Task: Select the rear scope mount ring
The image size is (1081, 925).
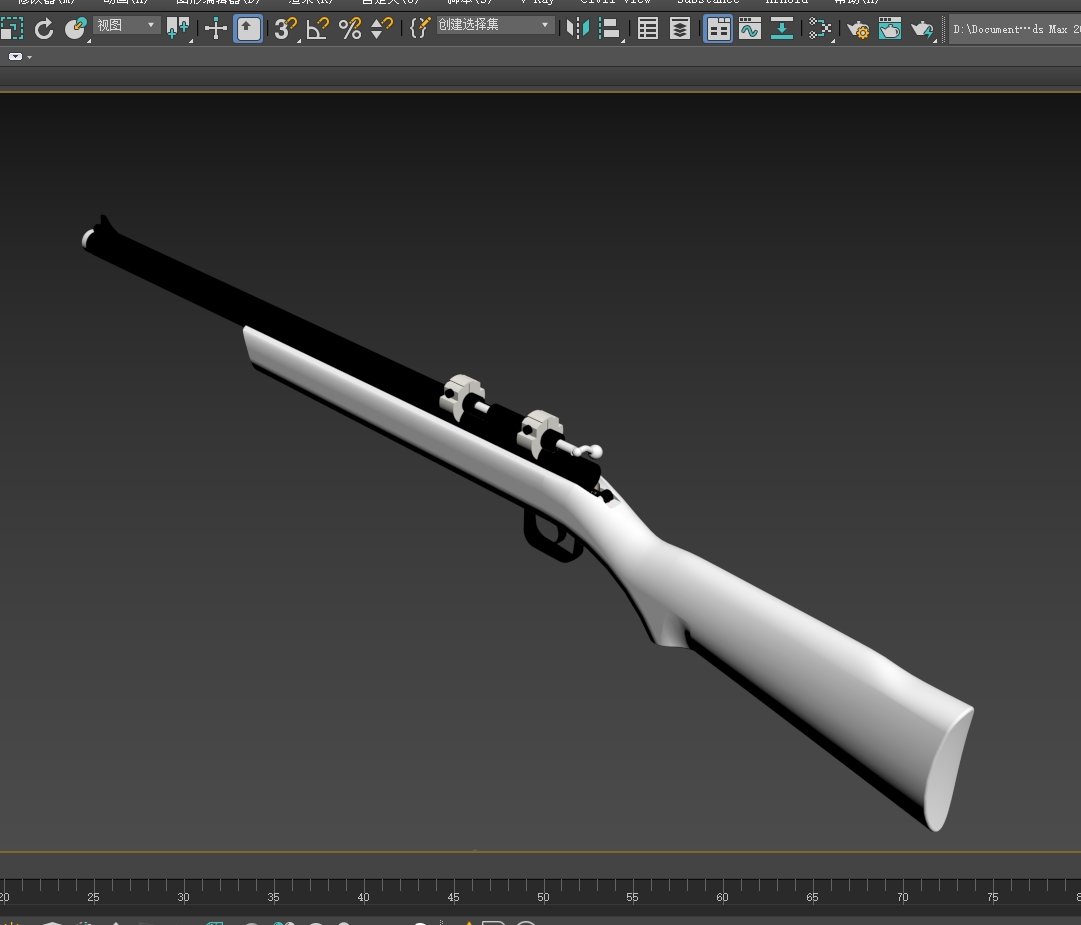Action: [x=540, y=432]
